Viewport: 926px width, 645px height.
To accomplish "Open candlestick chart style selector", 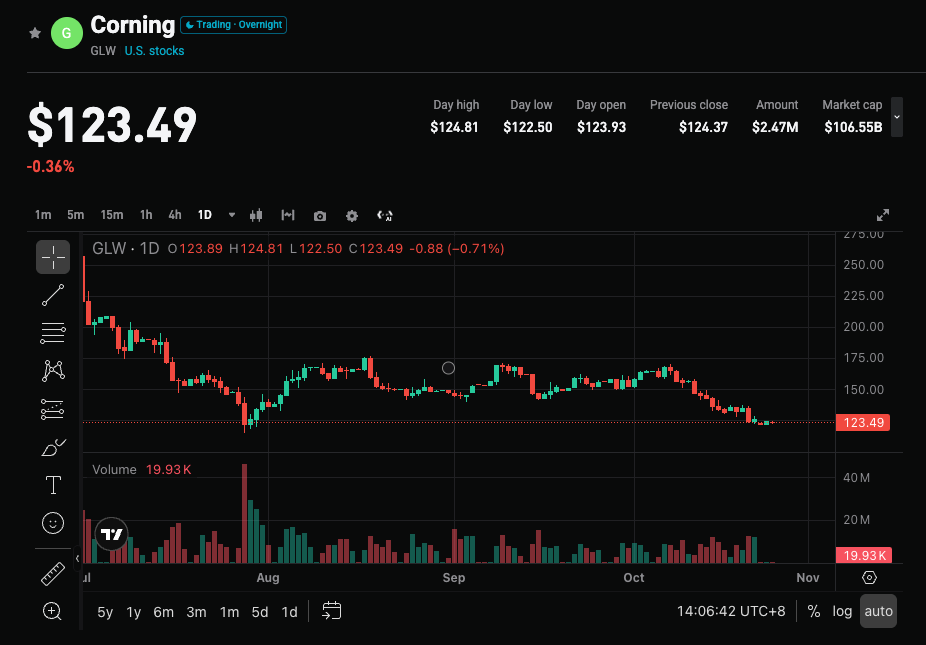I will click(x=256, y=215).
